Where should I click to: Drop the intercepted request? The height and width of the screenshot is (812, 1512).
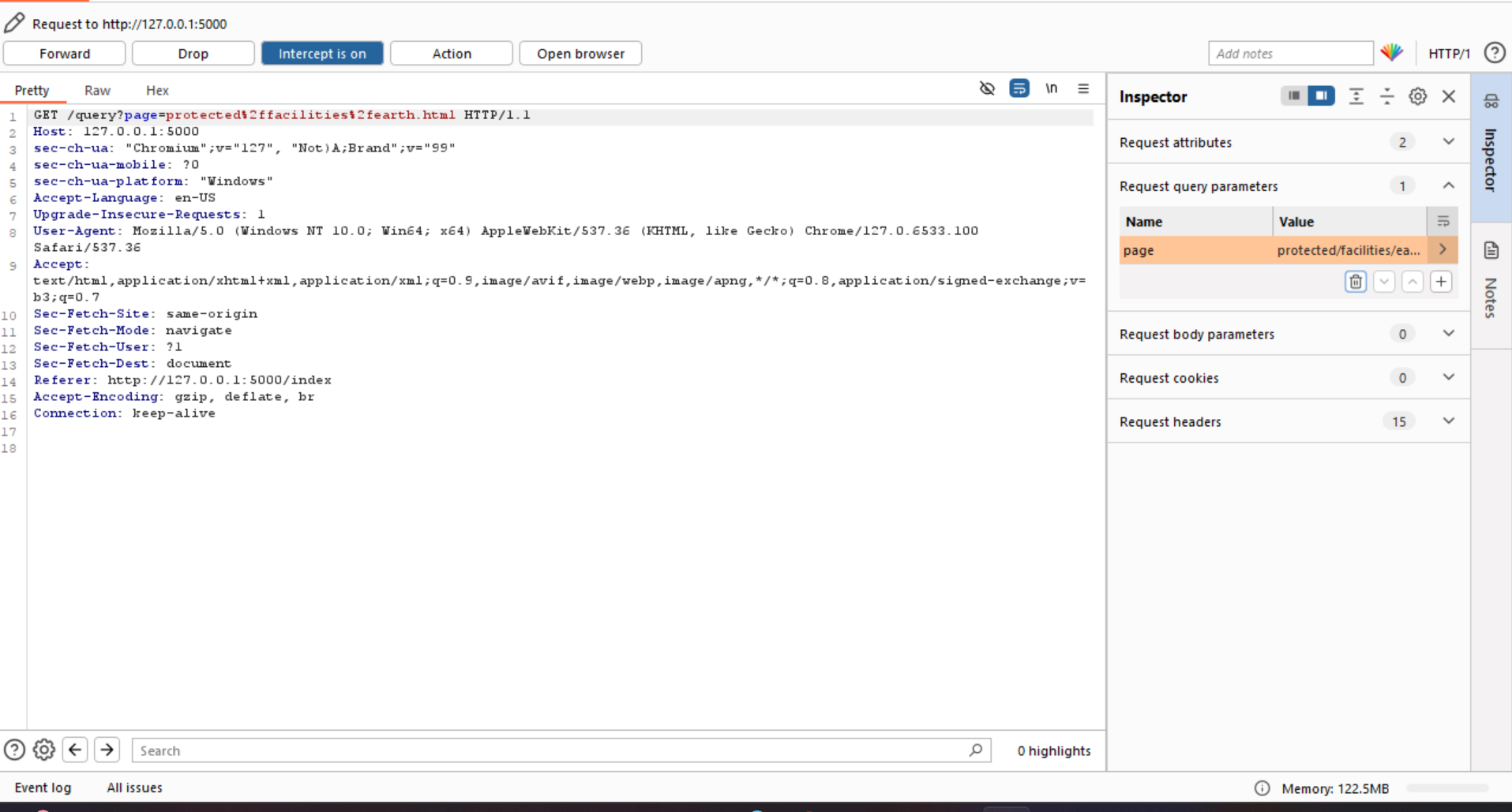pyautogui.click(x=193, y=54)
